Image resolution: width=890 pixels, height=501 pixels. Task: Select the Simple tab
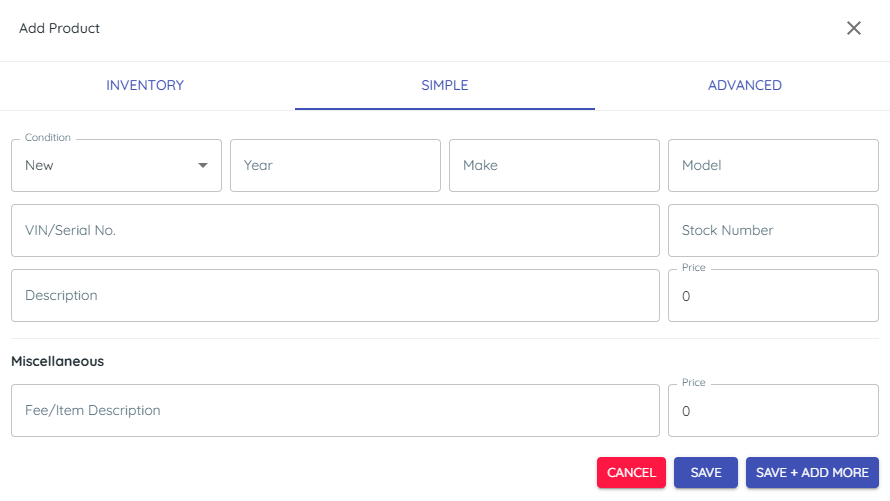point(445,85)
